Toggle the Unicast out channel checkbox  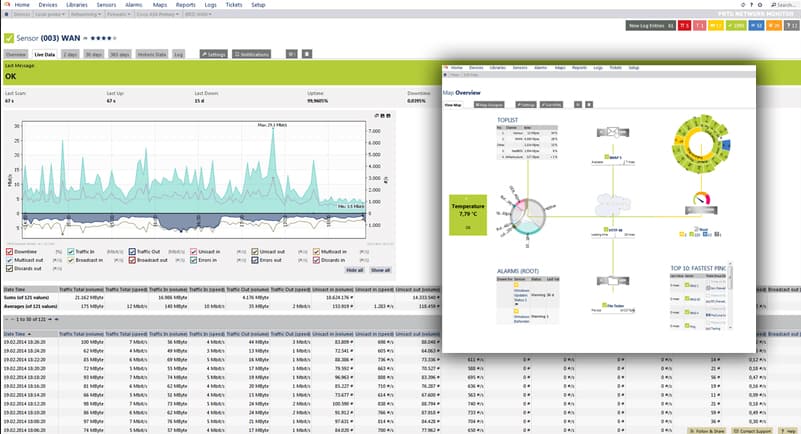click(255, 252)
